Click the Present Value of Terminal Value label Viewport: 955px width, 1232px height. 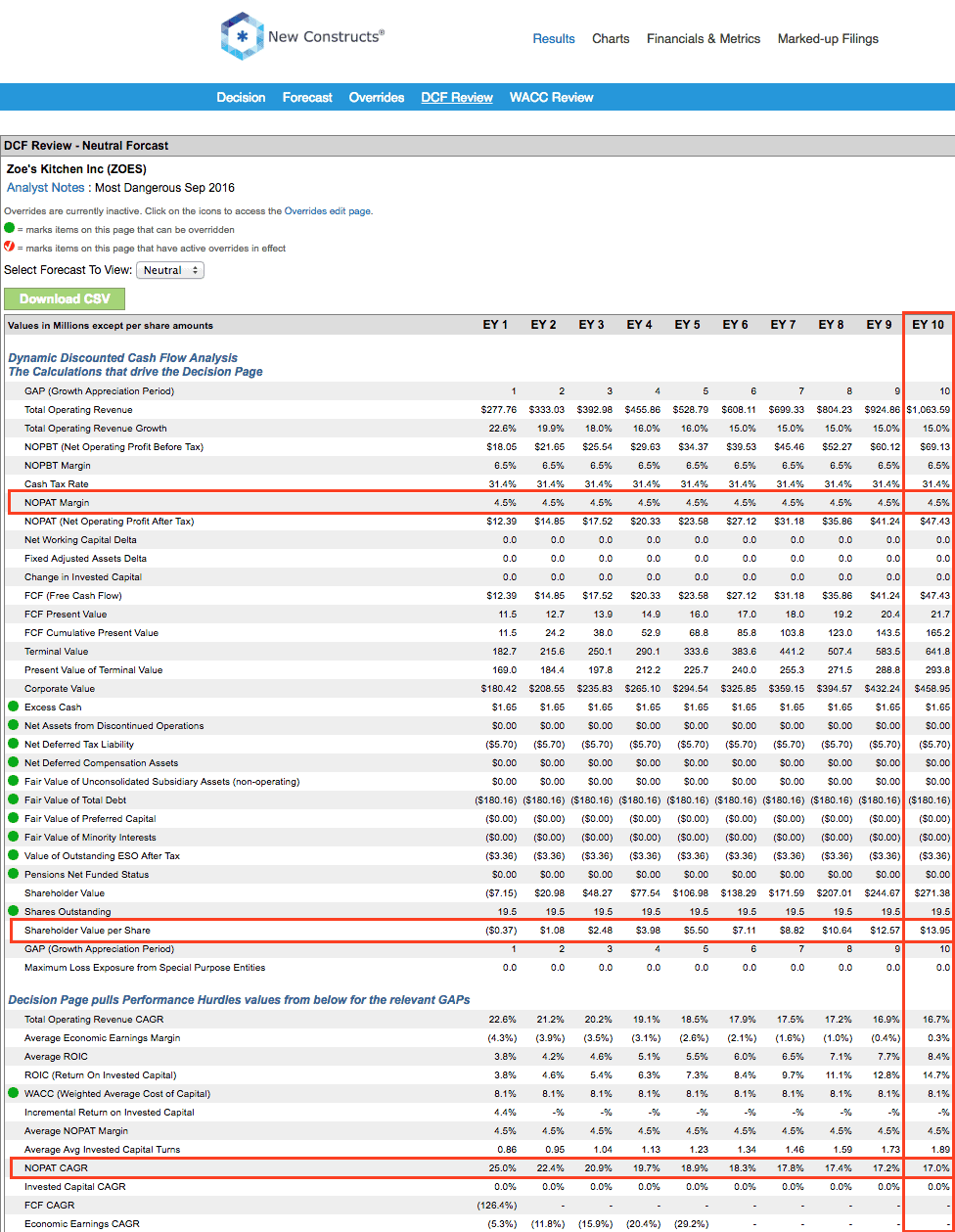(x=94, y=669)
